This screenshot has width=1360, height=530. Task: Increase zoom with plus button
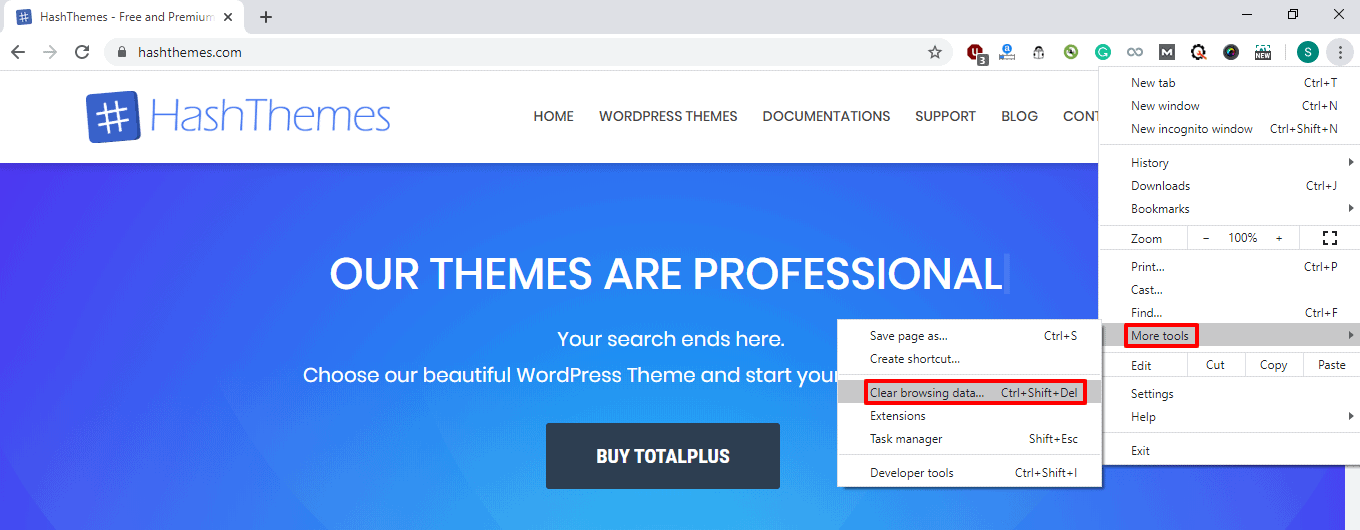click(x=1279, y=238)
